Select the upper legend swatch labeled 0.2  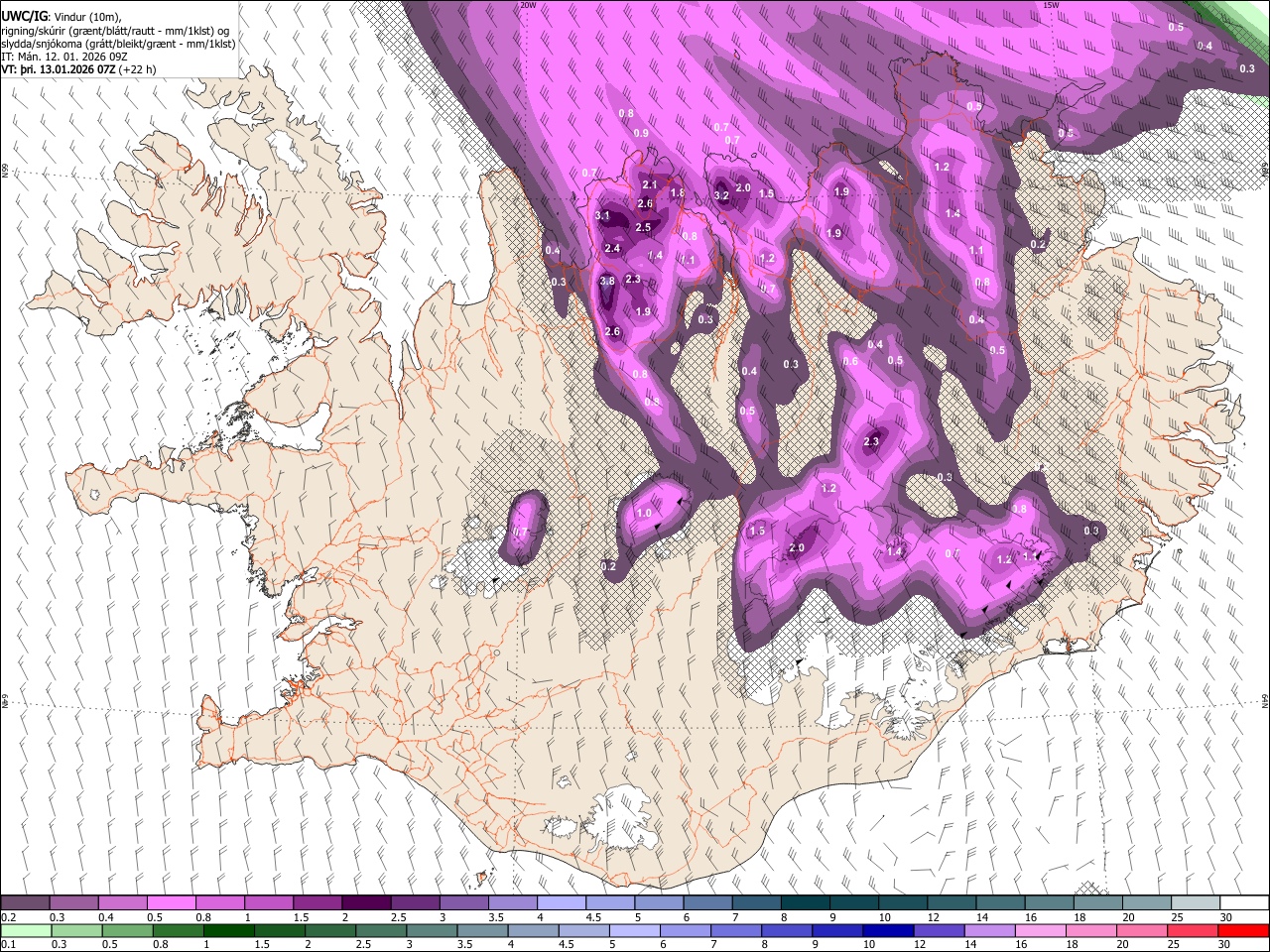click(x=25, y=903)
